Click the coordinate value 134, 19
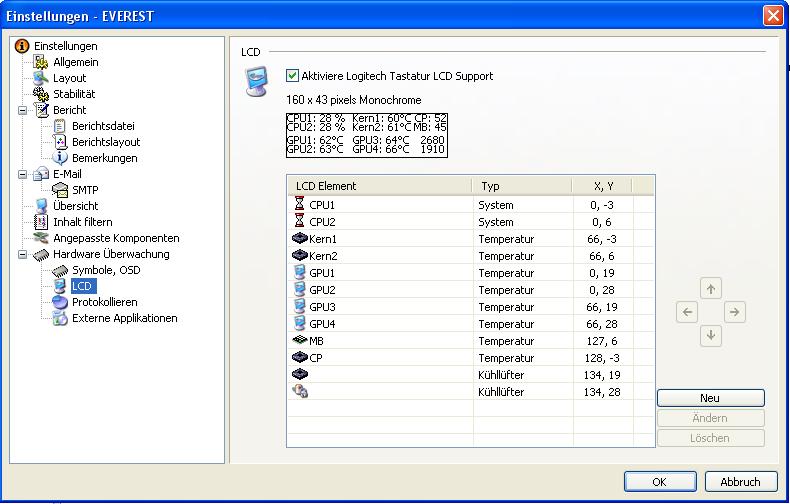The image size is (790, 504). [x=602, y=375]
